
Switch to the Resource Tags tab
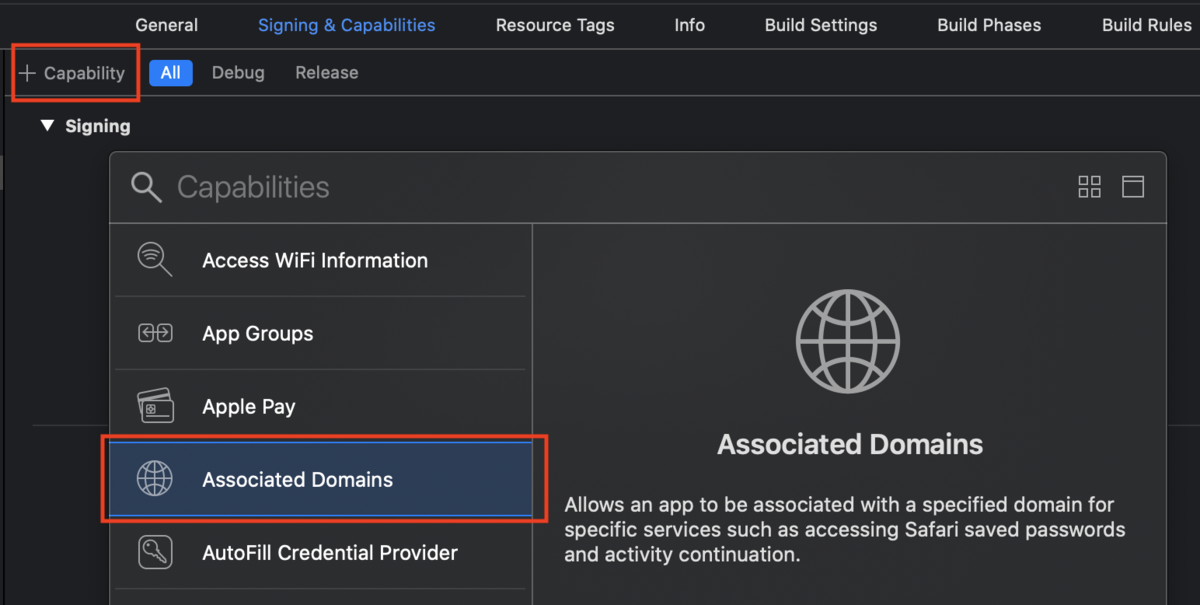pyautogui.click(x=555, y=25)
